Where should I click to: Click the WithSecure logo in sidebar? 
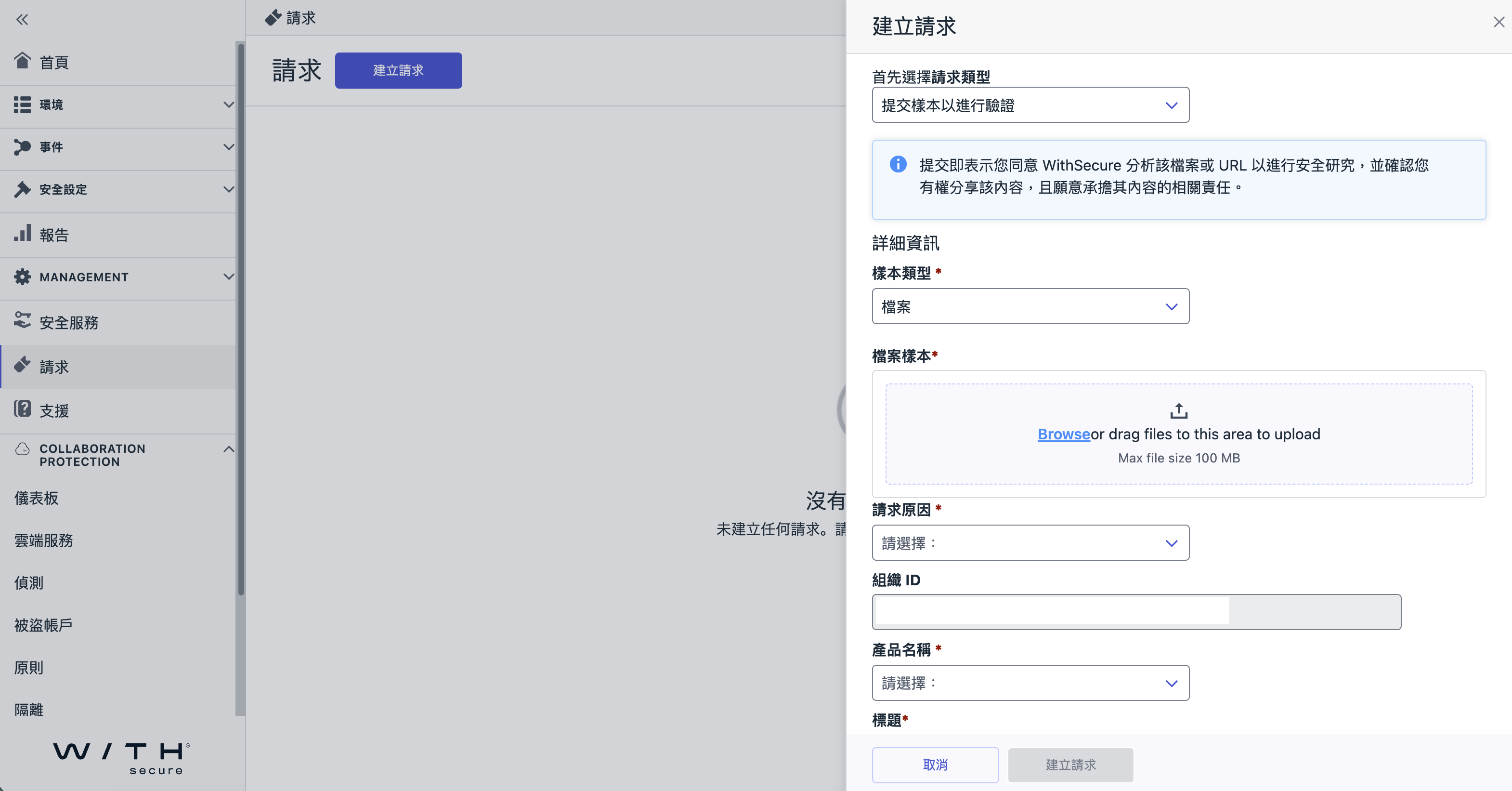(x=122, y=758)
